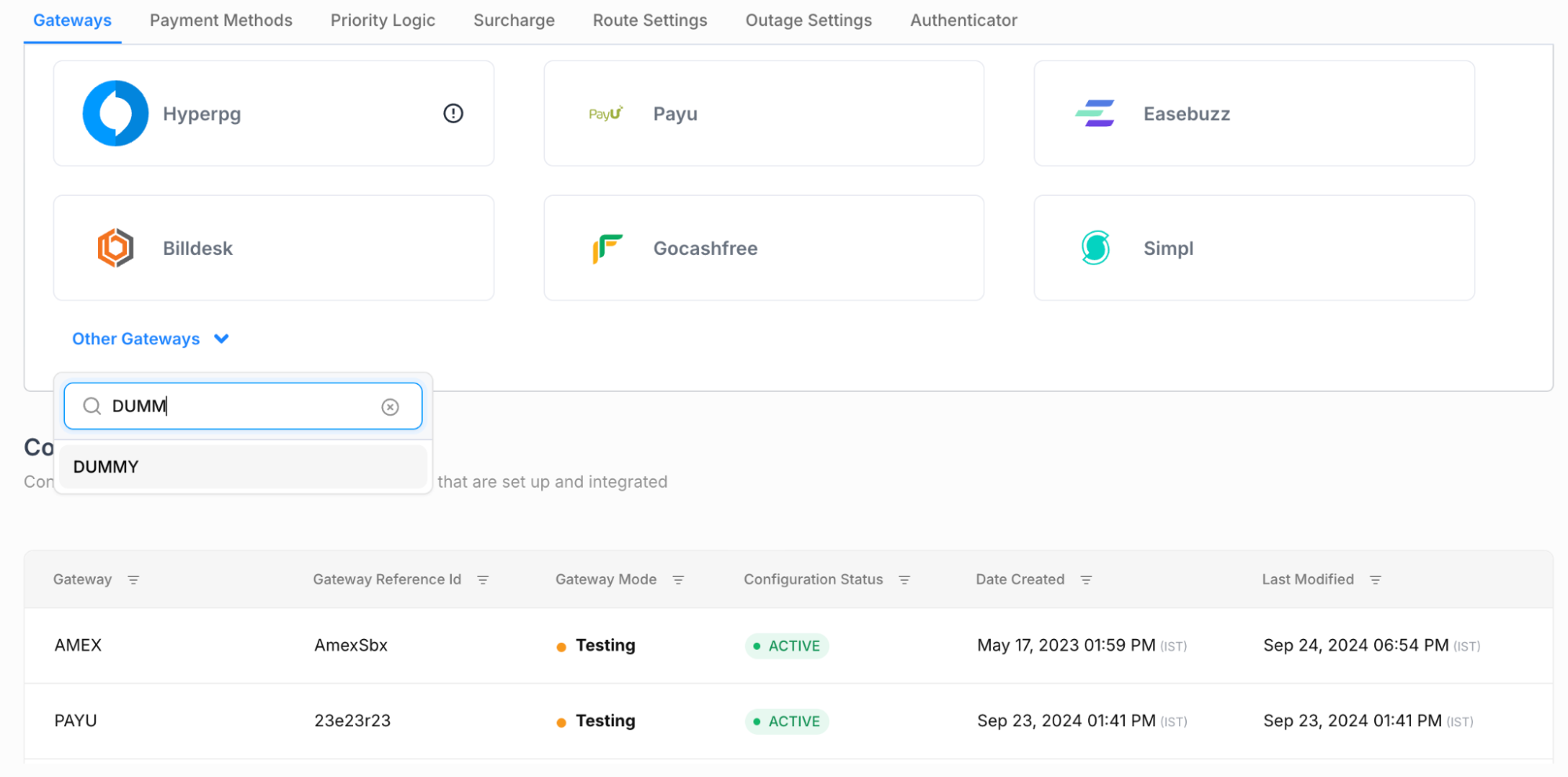Click the Hyperpg gateway logo
The image size is (1568, 777).
(x=115, y=114)
